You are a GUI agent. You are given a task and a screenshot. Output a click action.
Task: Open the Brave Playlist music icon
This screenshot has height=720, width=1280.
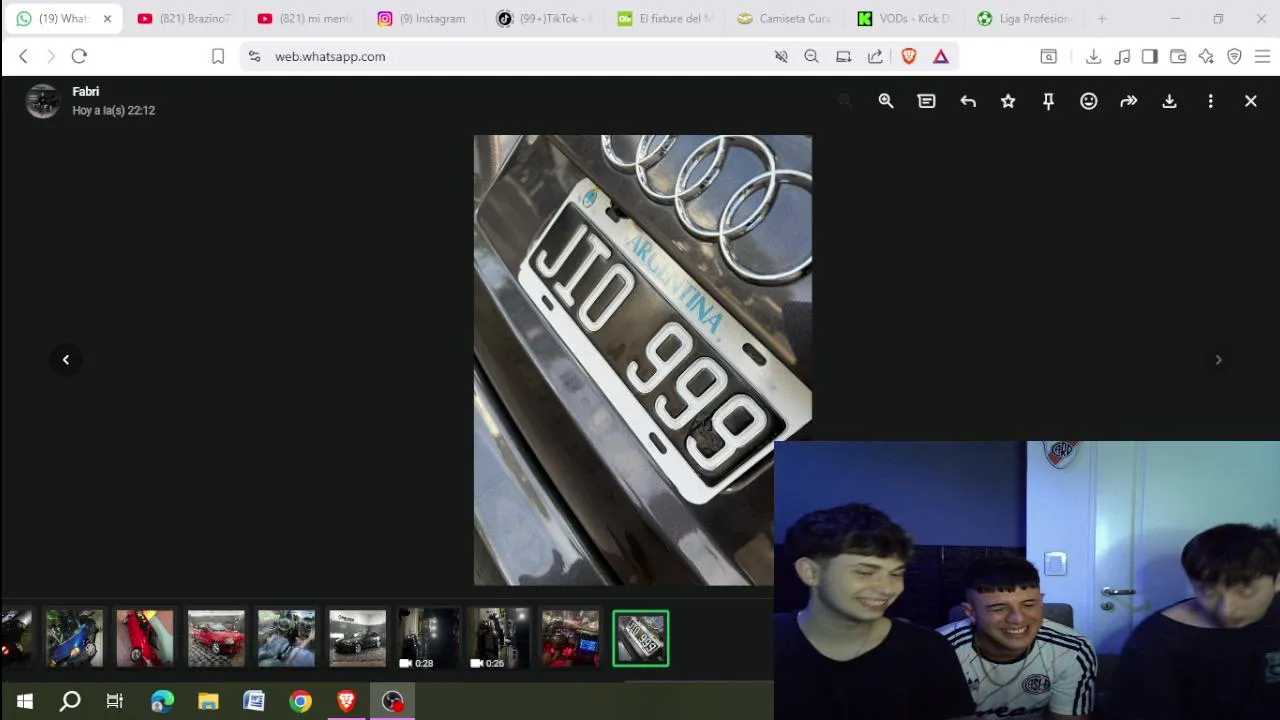[x=1122, y=57]
